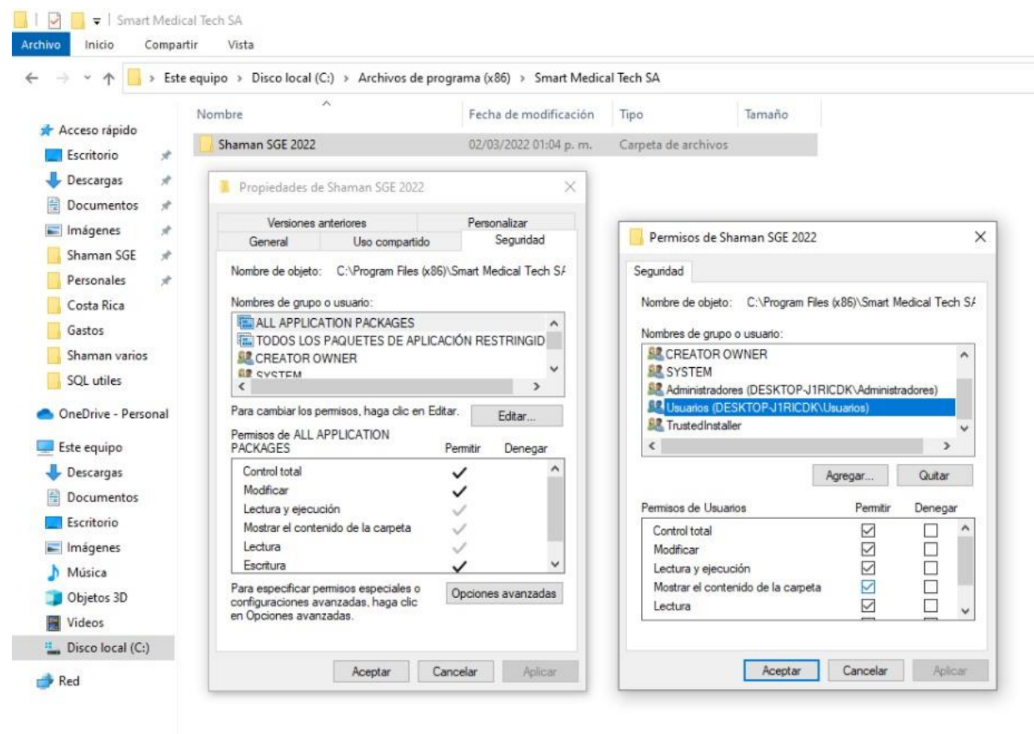1034x734 pixels.
Task: Select Escritorio under Acceso rápido
Action: pos(92,155)
